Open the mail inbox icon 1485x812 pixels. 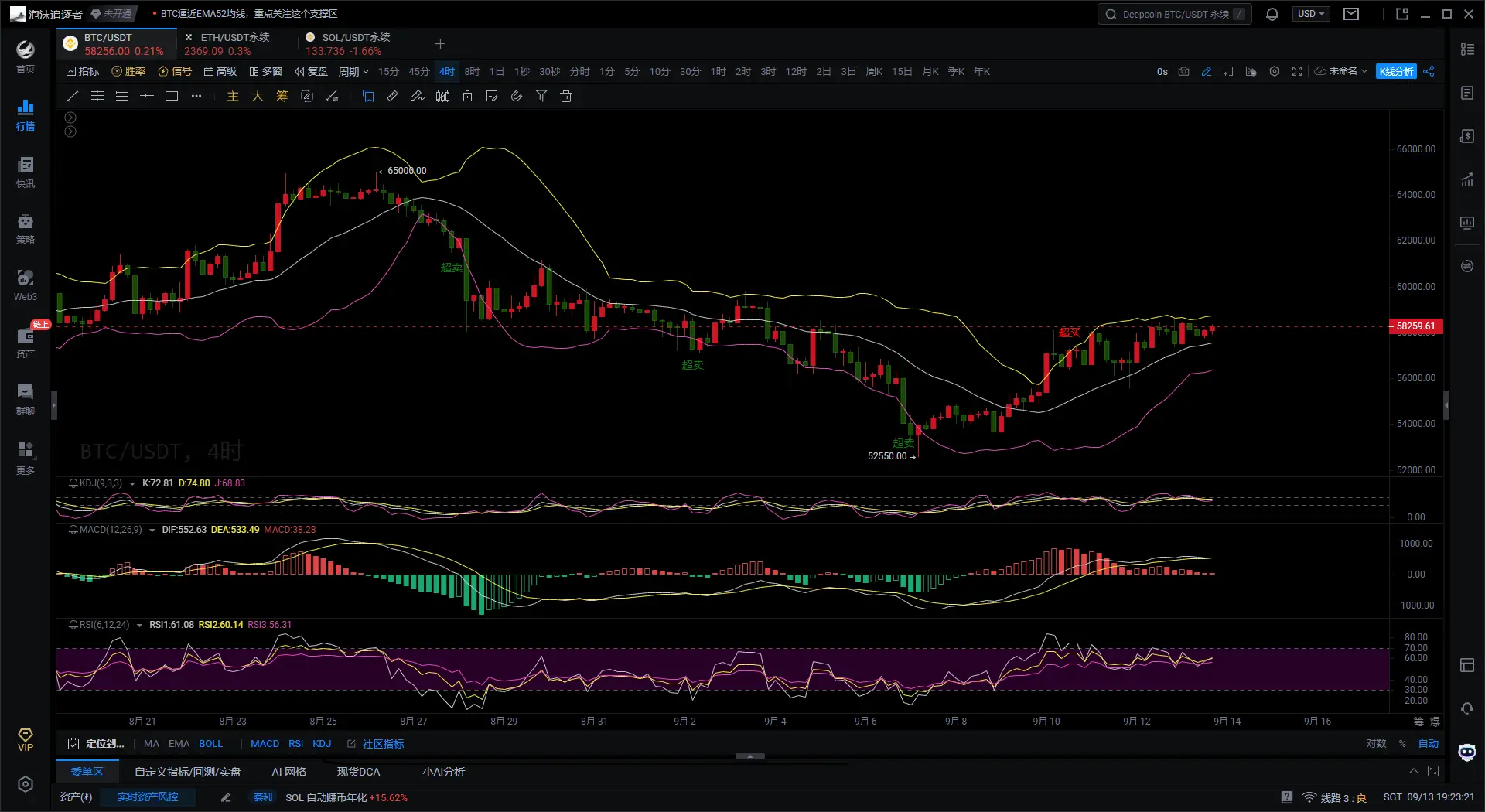point(1351,14)
